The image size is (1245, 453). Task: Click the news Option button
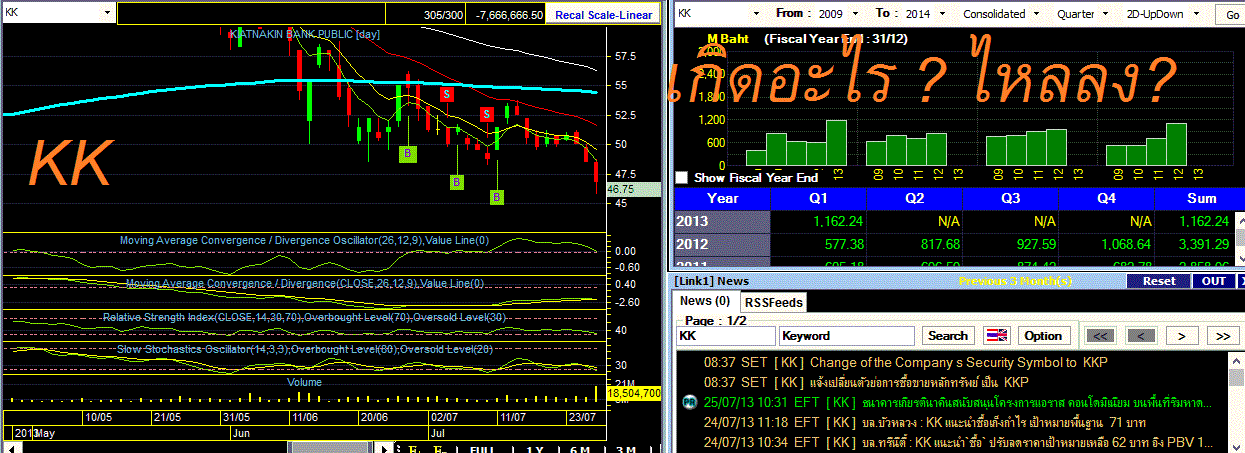pos(1043,336)
